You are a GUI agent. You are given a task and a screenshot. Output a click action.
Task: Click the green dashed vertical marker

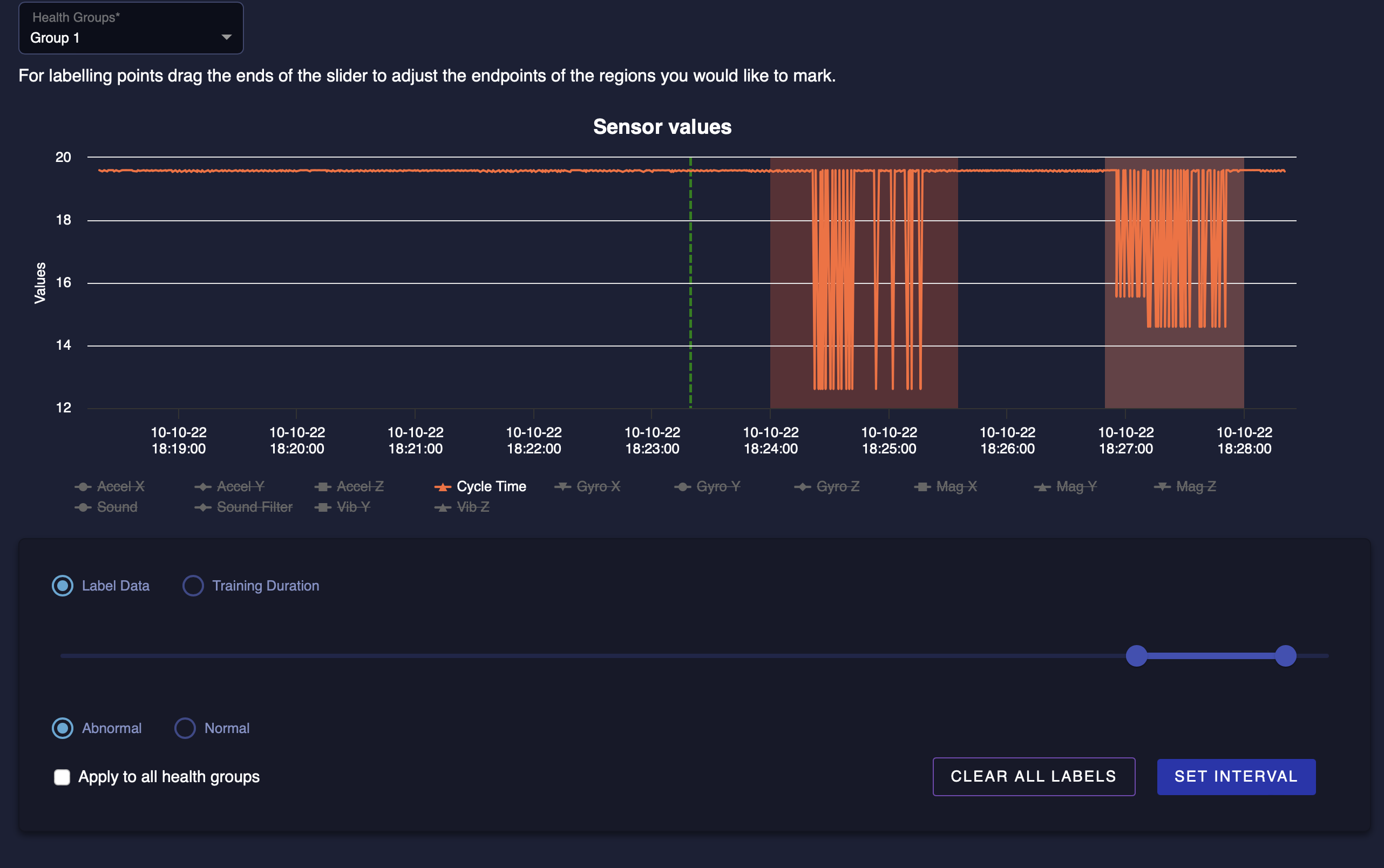coord(690,282)
